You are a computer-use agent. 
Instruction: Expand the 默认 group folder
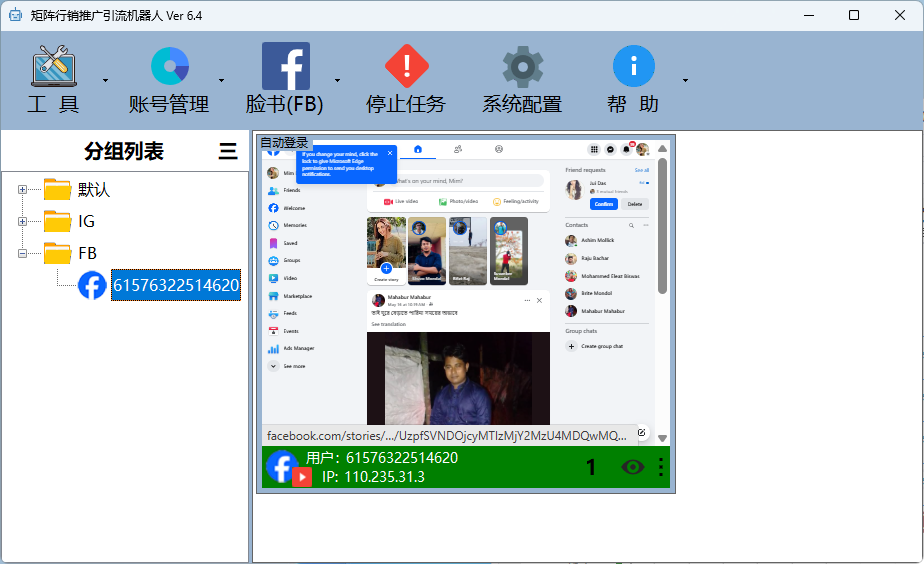click(22, 190)
